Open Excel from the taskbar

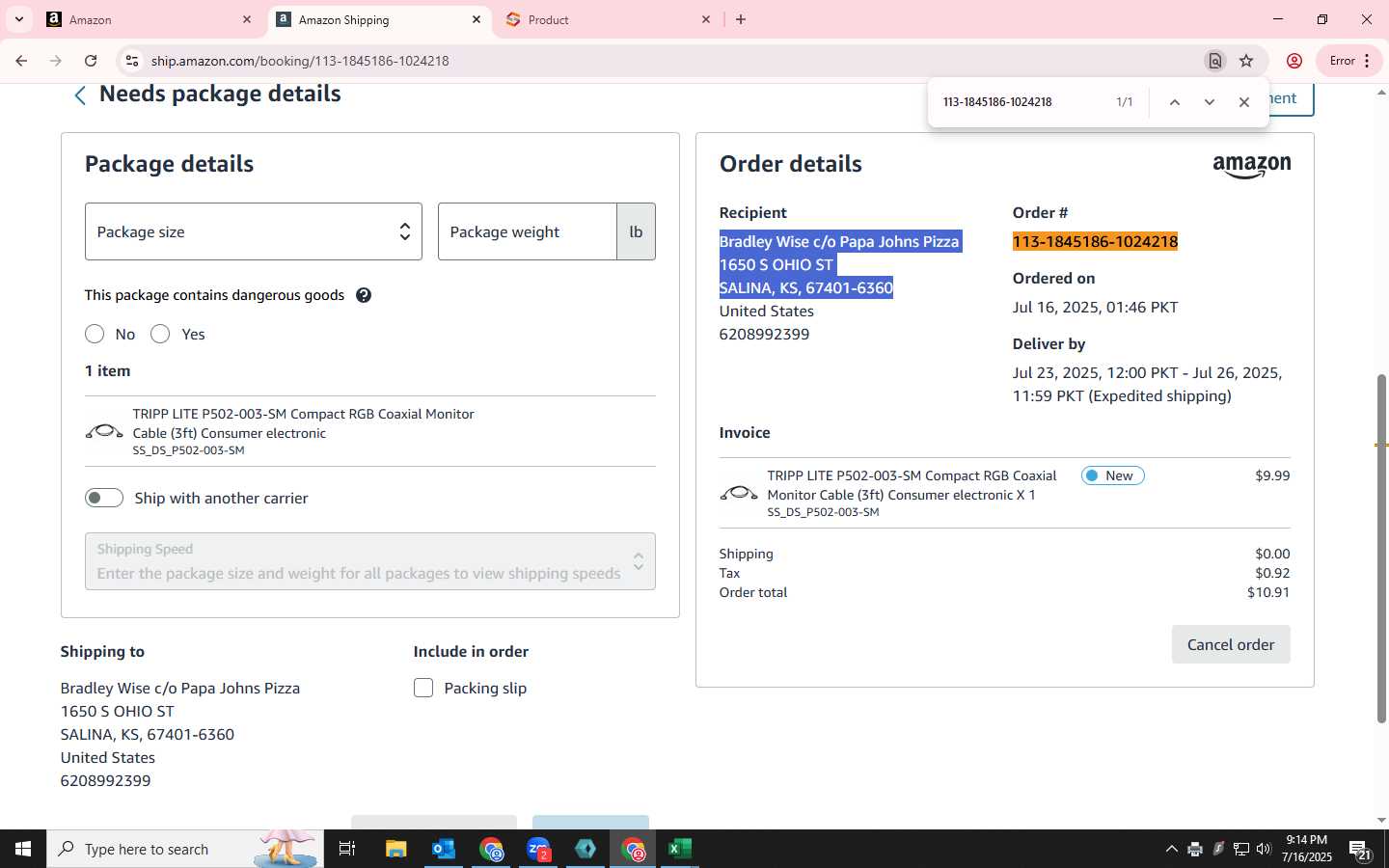pyautogui.click(x=680, y=849)
